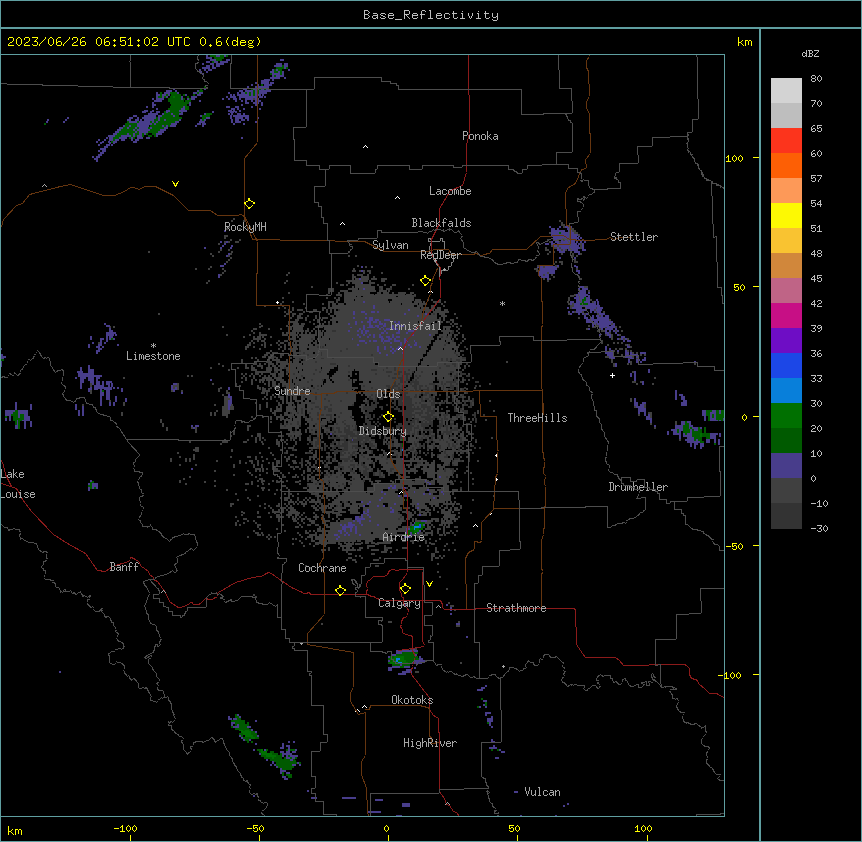The height and width of the screenshot is (842, 862).
Task: Click yellow V marker northwest of RockyMH
Action: (x=175, y=184)
